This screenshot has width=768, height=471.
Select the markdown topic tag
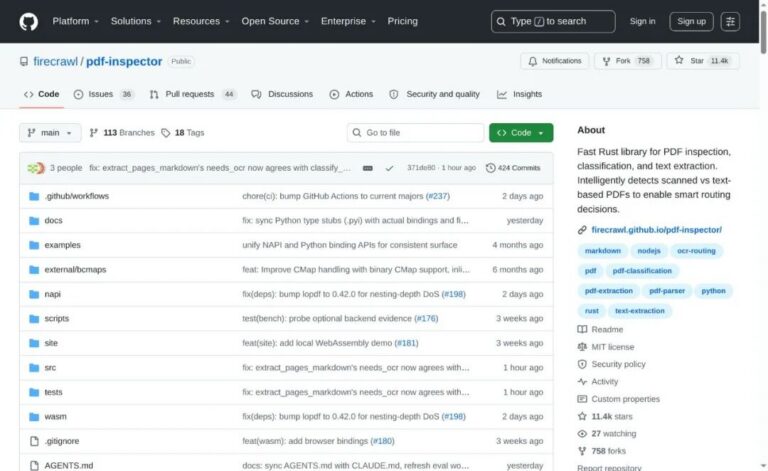pyautogui.click(x=602, y=251)
